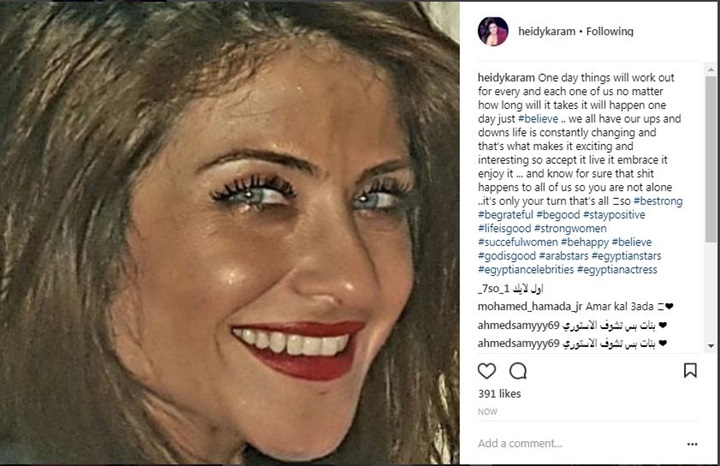The height and width of the screenshot is (466, 720).
Task: Open heidykaram profile picture avatar
Action: pyautogui.click(x=493, y=31)
